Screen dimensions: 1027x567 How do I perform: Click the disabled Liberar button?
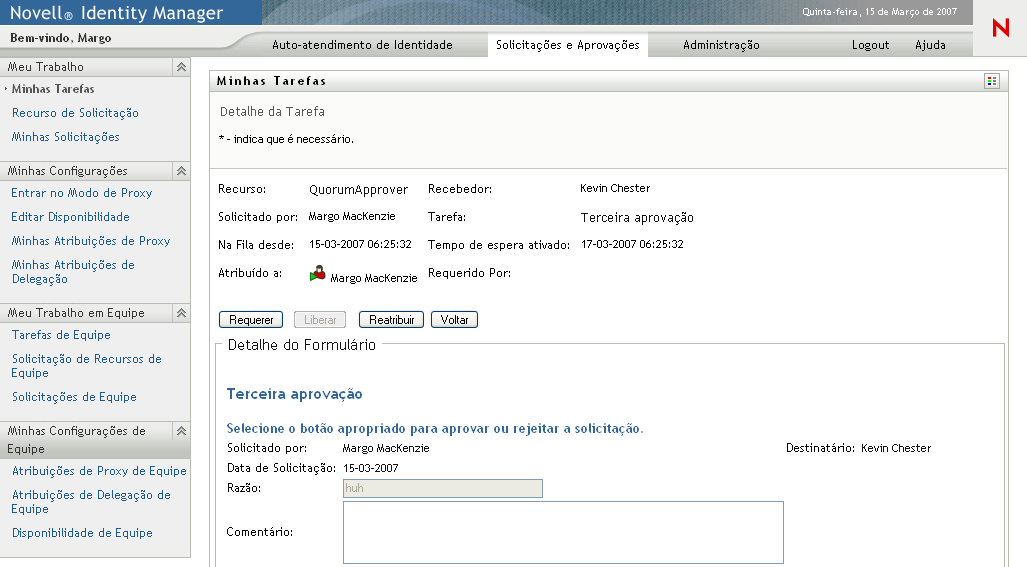[x=320, y=320]
